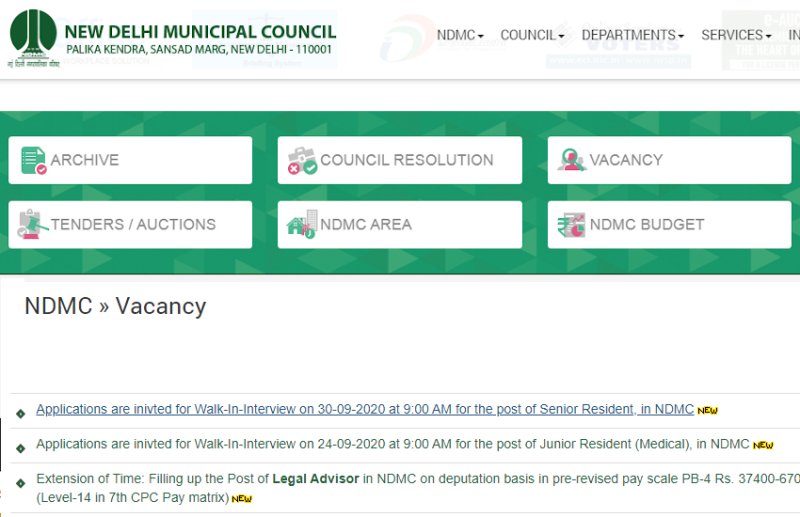Viewport: 800px width, 517px height.
Task: Click the NEW badge beside Junior Resident notice
Action: pyautogui.click(x=763, y=445)
